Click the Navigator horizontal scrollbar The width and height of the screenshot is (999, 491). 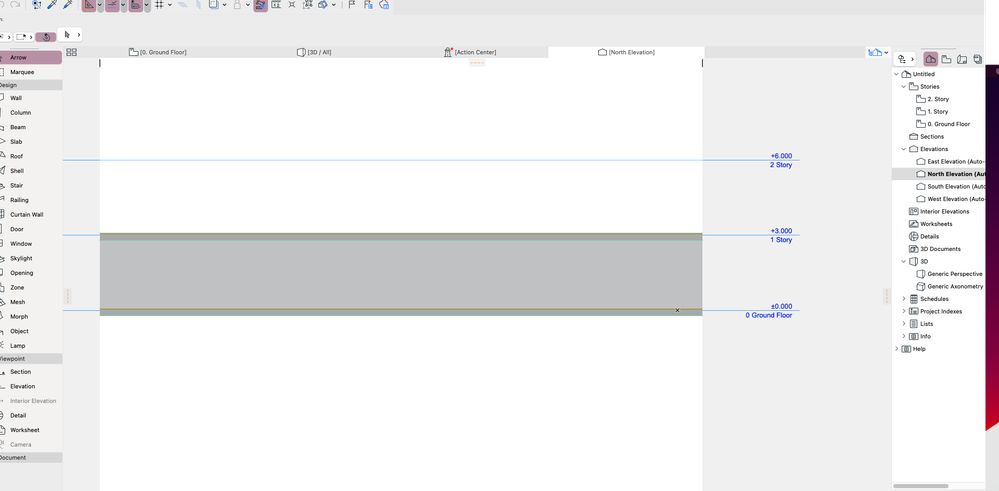pos(921,486)
